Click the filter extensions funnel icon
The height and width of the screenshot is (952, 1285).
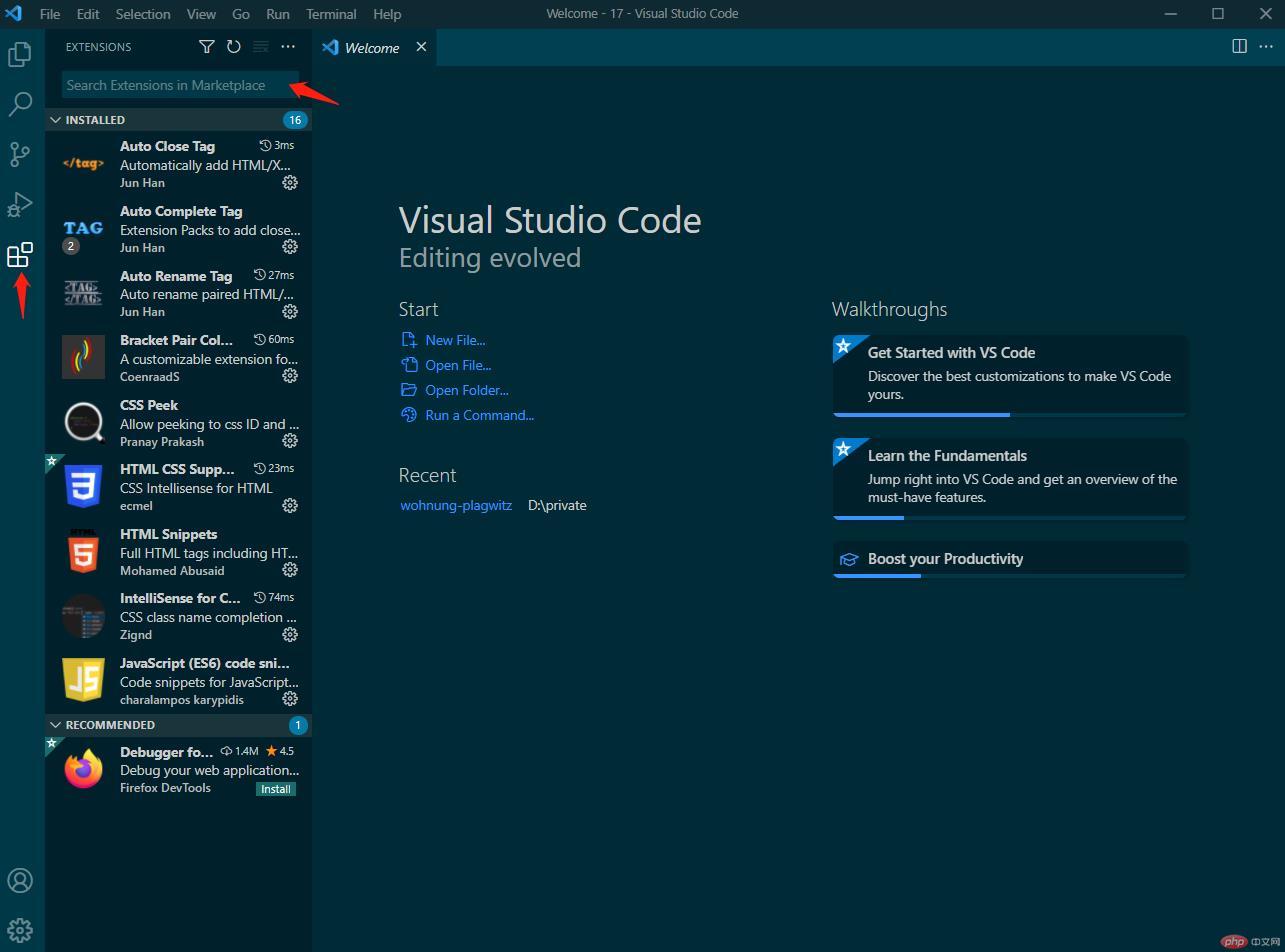coord(206,47)
